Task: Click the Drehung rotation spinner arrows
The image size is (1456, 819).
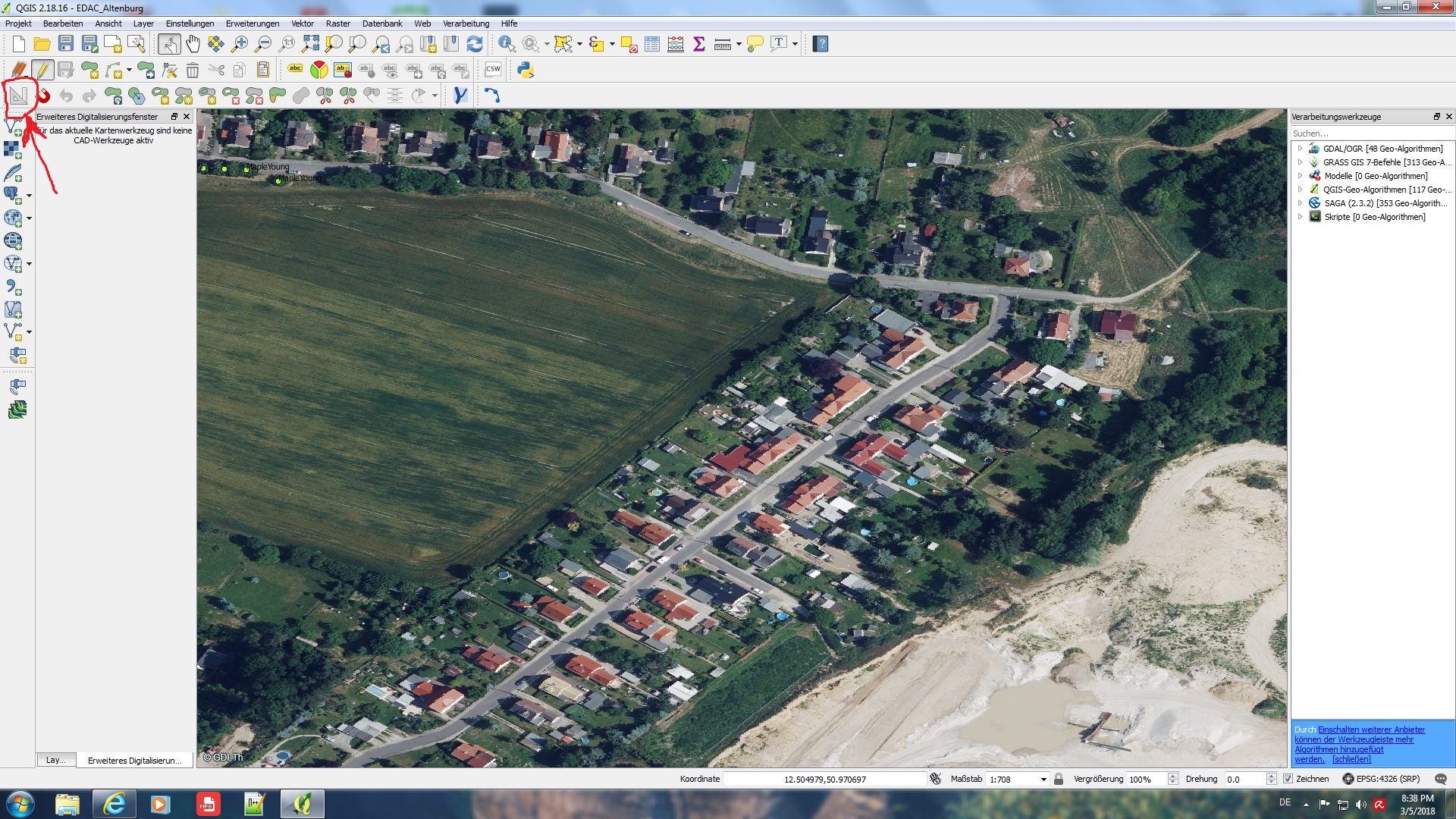Action: [x=1272, y=779]
